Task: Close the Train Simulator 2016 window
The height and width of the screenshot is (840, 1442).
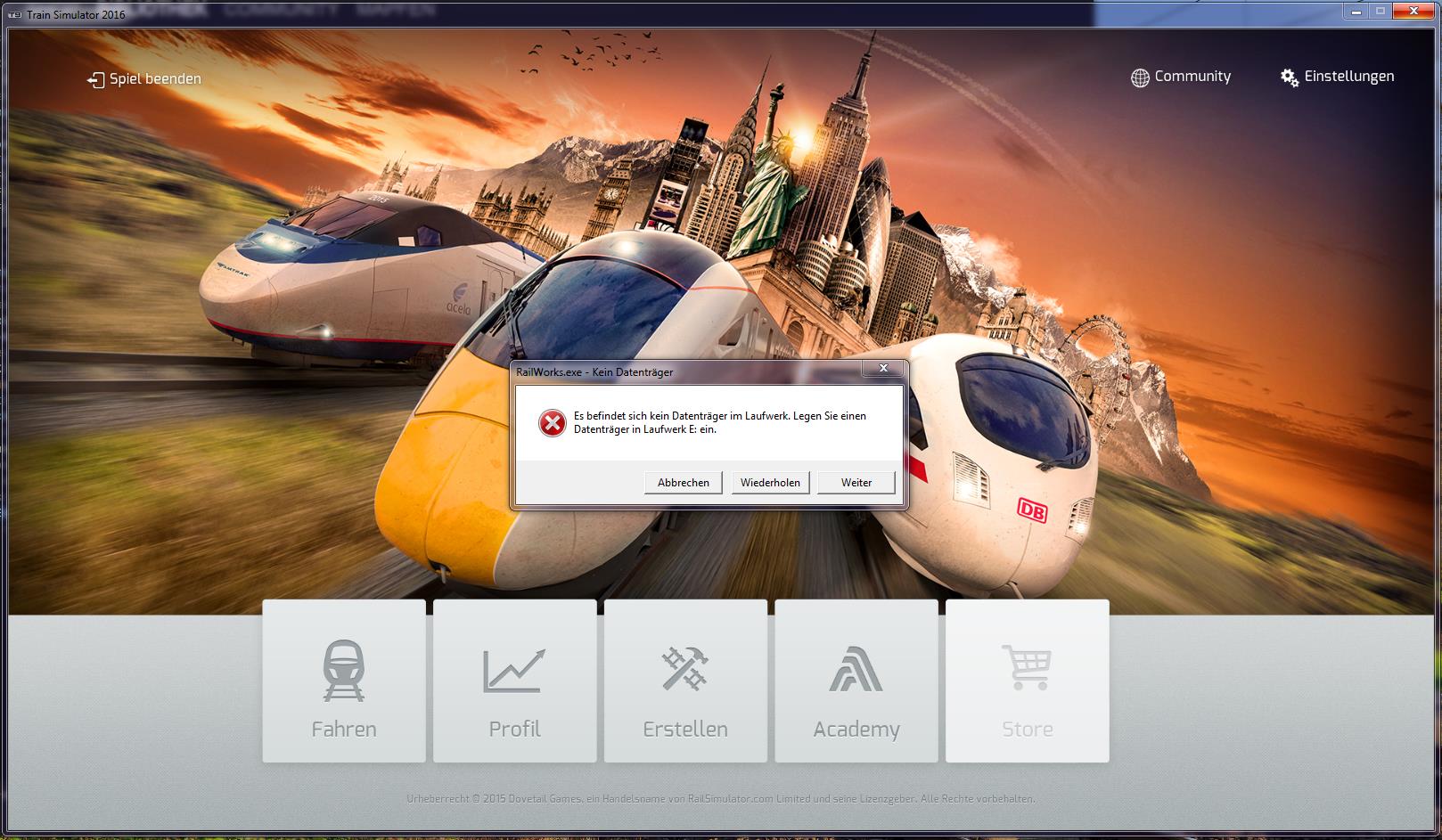Action: (1413, 11)
